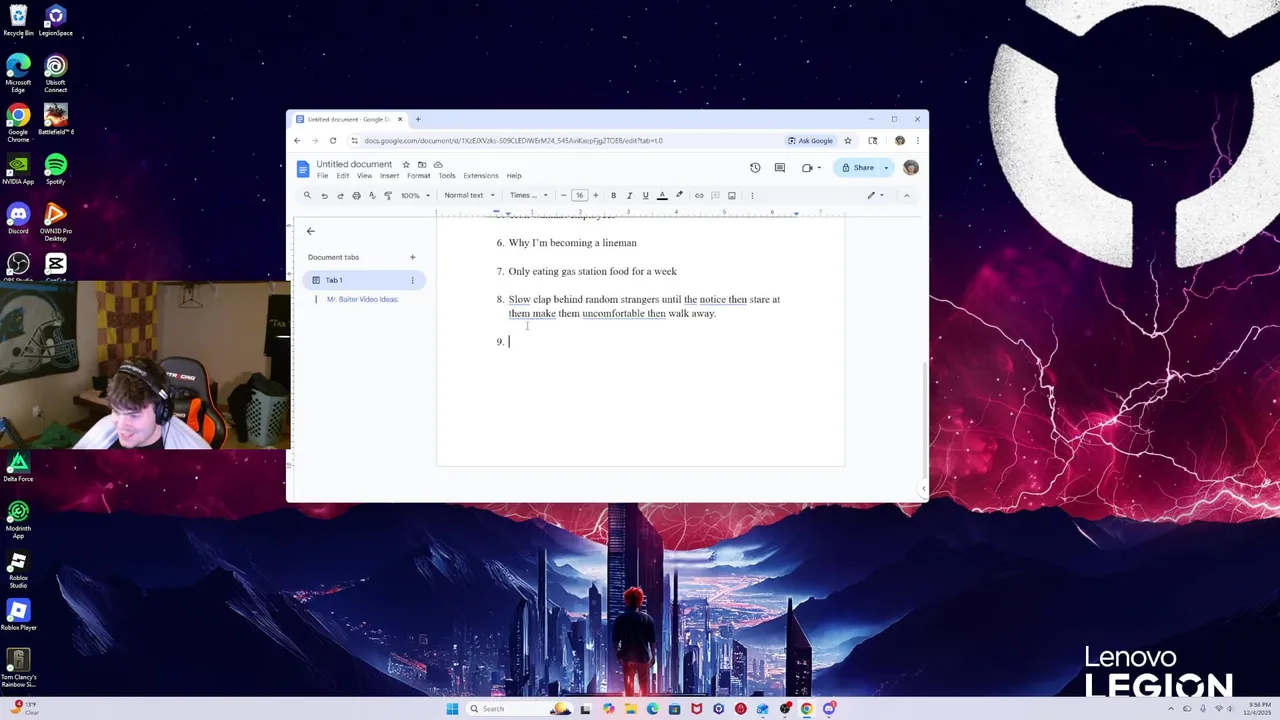Open the Insert menu

coord(389,176)
